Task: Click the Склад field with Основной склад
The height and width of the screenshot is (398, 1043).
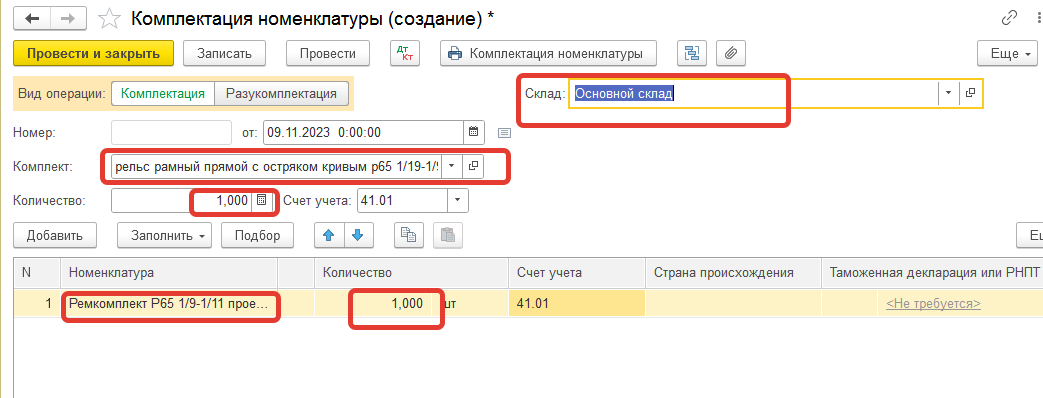Action: tap(753, 94)
